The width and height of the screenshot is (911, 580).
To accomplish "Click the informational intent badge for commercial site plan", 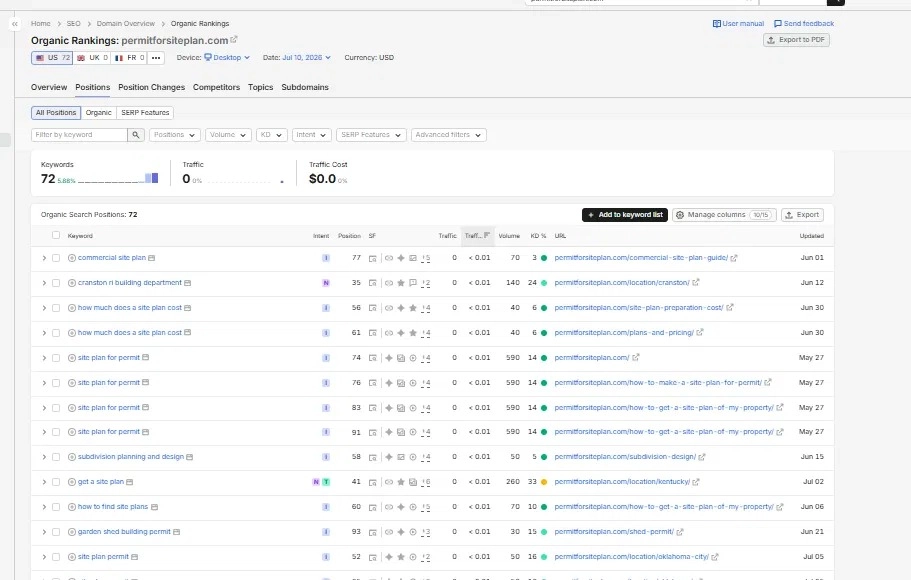I will (326, 258).
